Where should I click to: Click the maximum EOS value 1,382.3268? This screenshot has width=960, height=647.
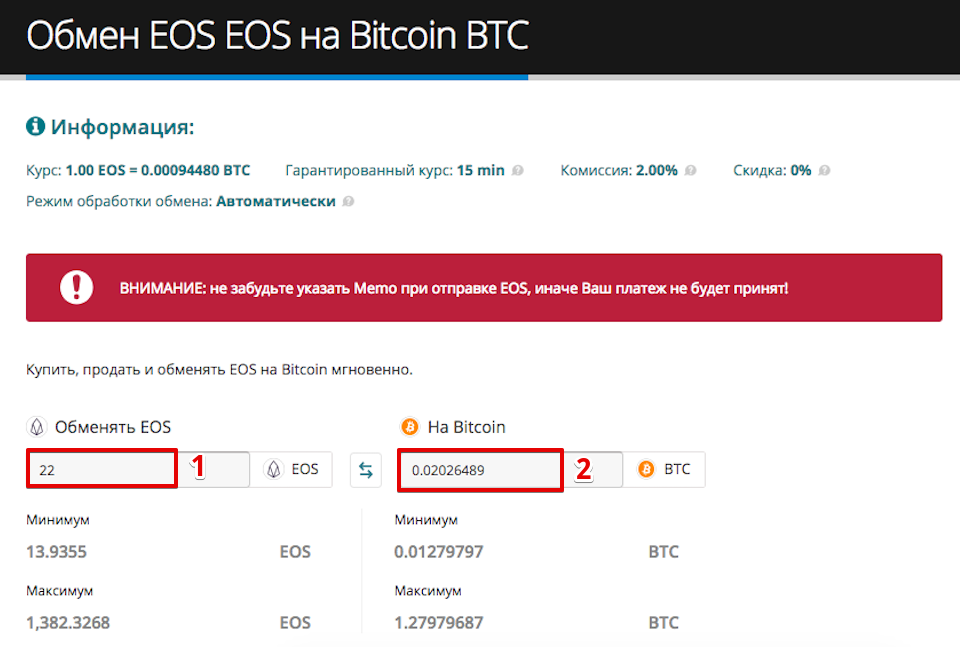pos(68,623)
